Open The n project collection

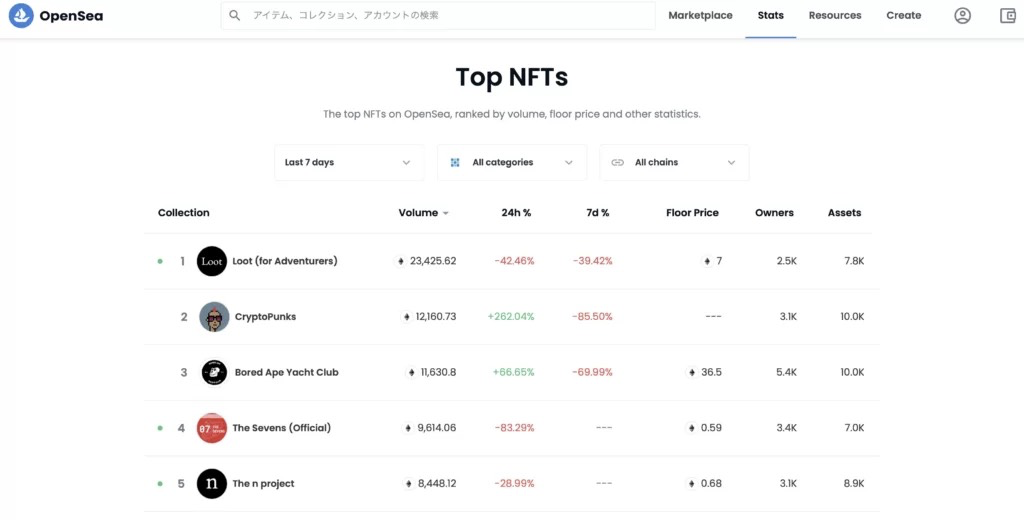(263, 483)
